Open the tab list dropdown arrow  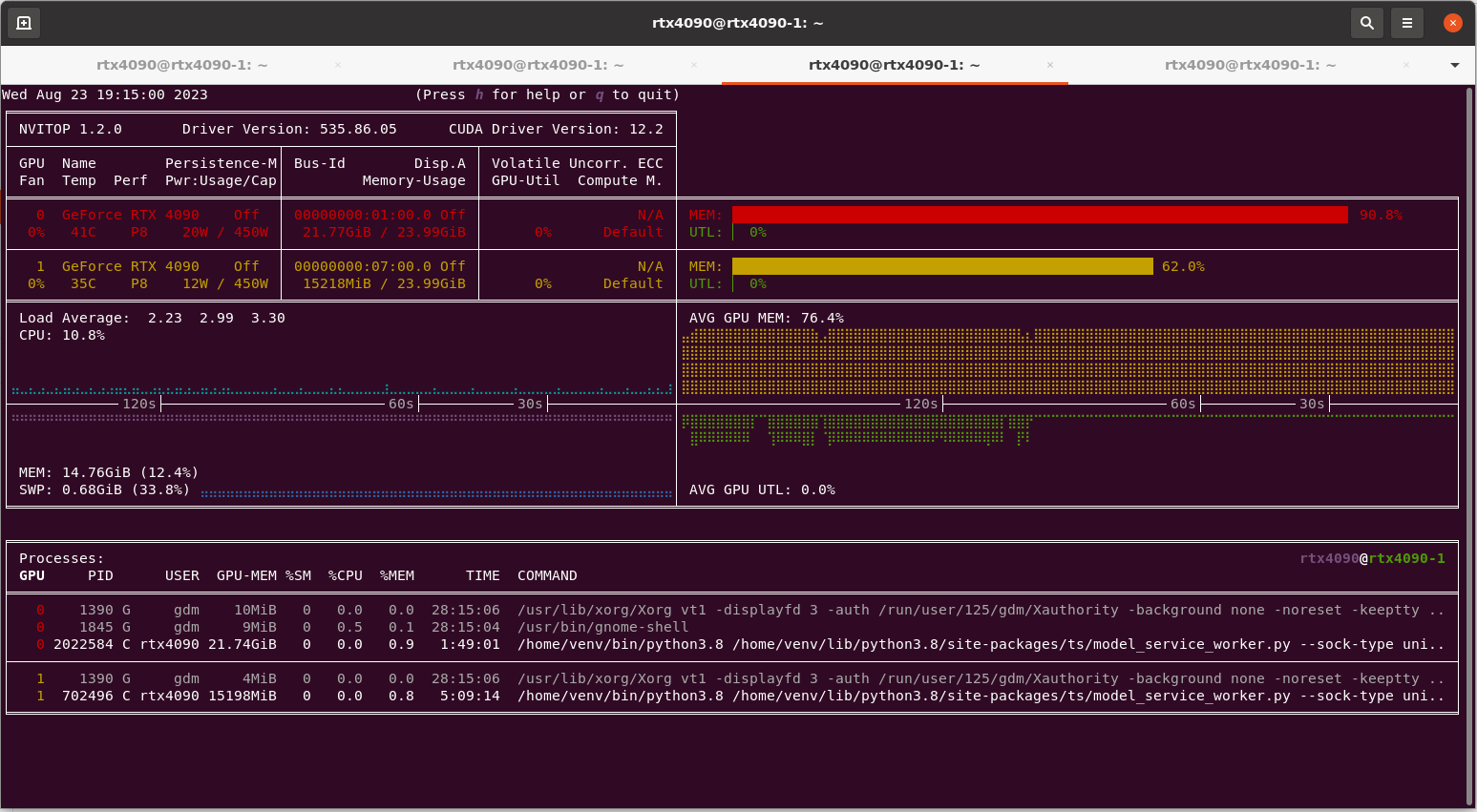[x=1455, y=65]
